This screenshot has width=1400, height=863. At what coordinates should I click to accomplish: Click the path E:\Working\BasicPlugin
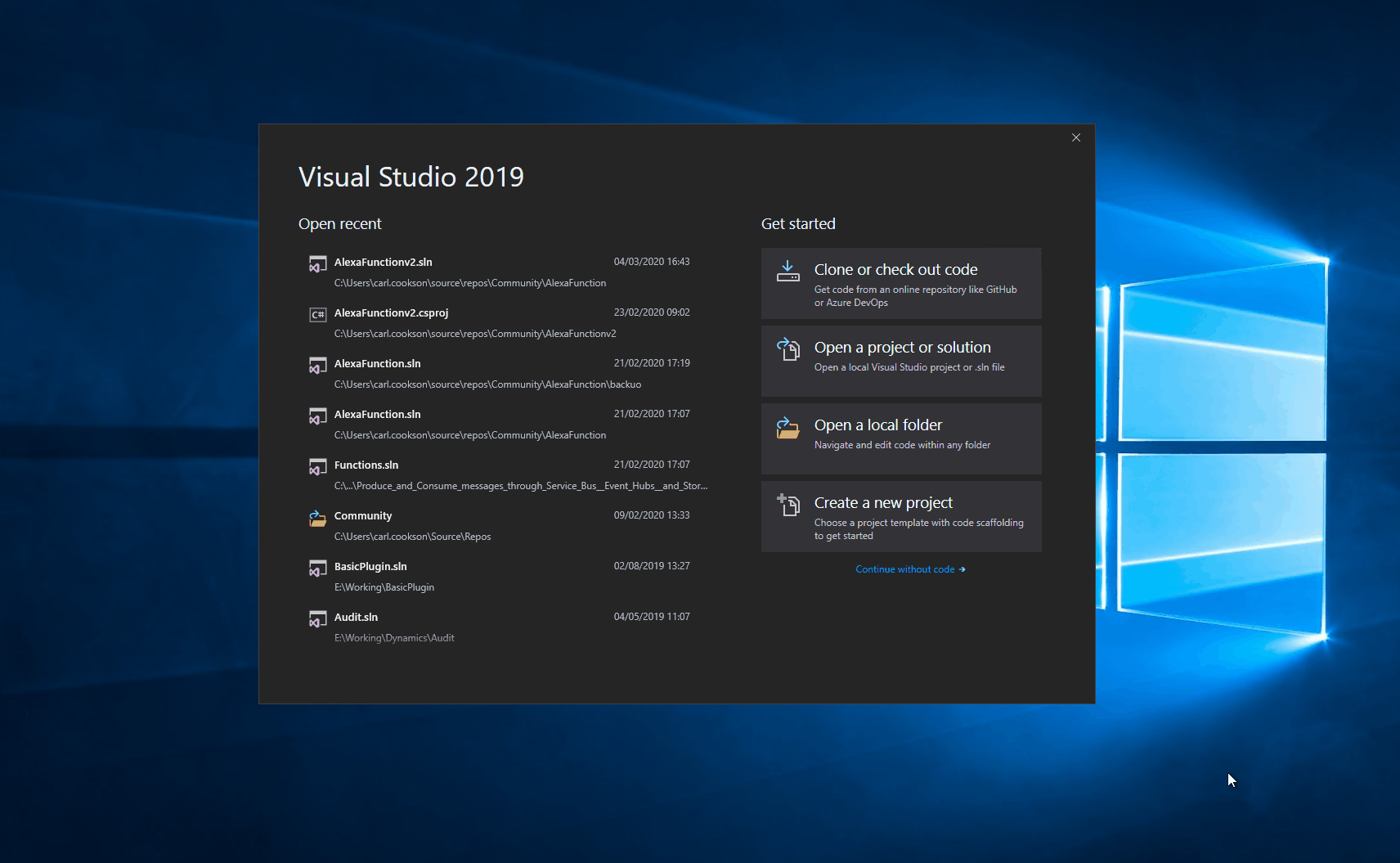[384, 587]
